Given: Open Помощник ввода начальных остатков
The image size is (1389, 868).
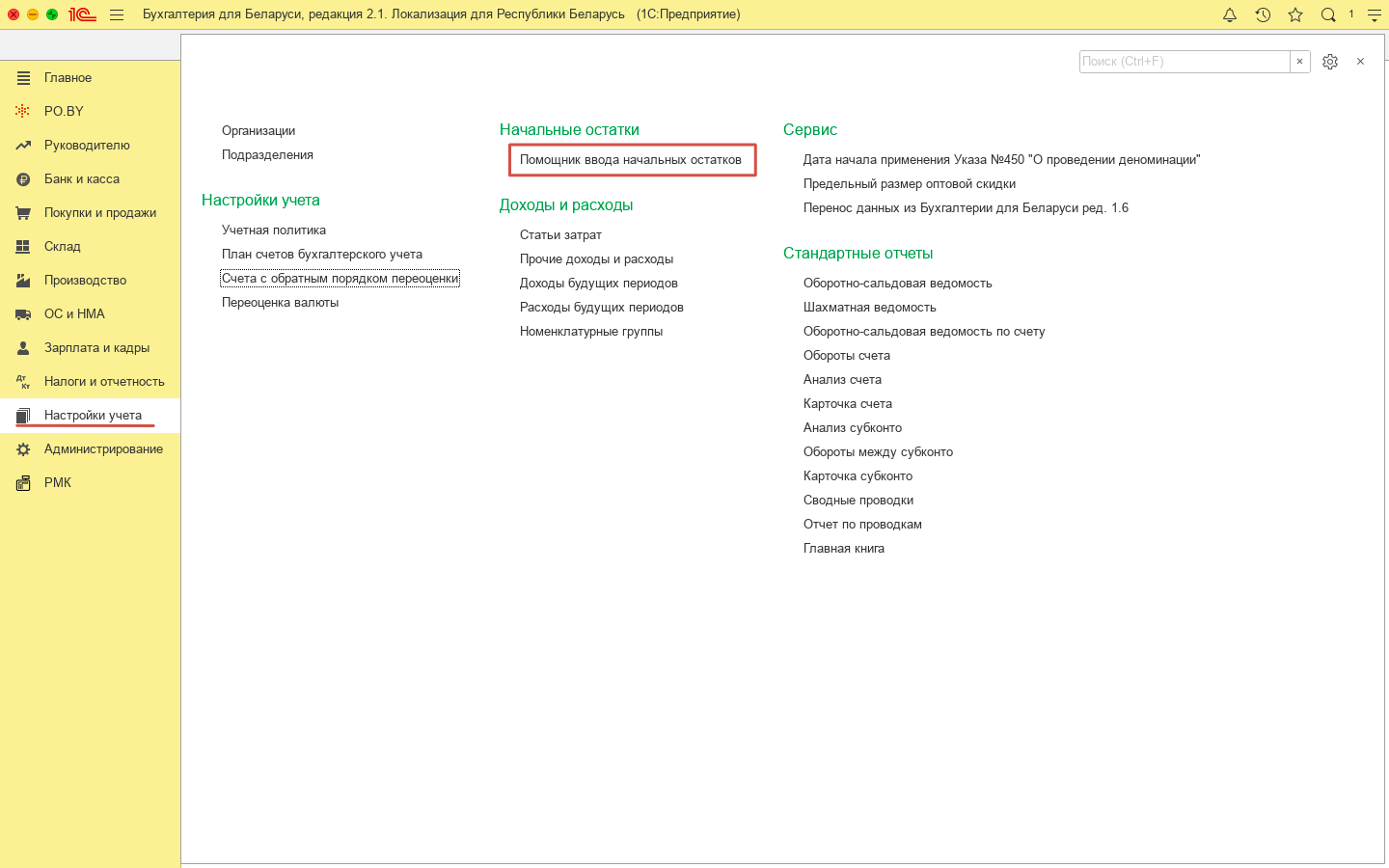Looking at the screenshot, I should click(631, 160).
